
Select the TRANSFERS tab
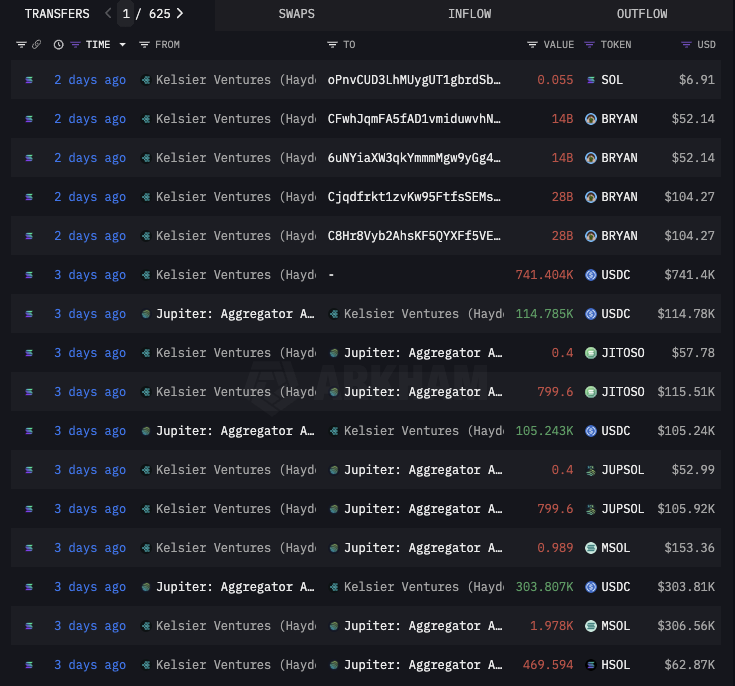coord(57,14)
